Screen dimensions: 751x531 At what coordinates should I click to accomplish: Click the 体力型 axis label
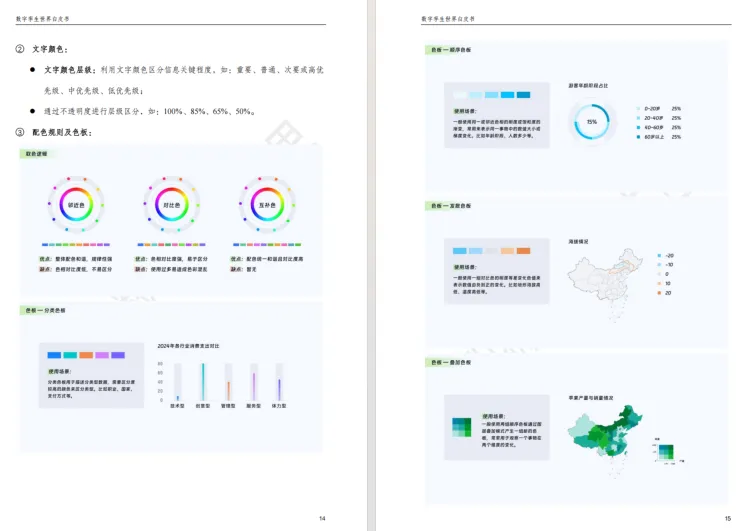click(x=279, y=406)
